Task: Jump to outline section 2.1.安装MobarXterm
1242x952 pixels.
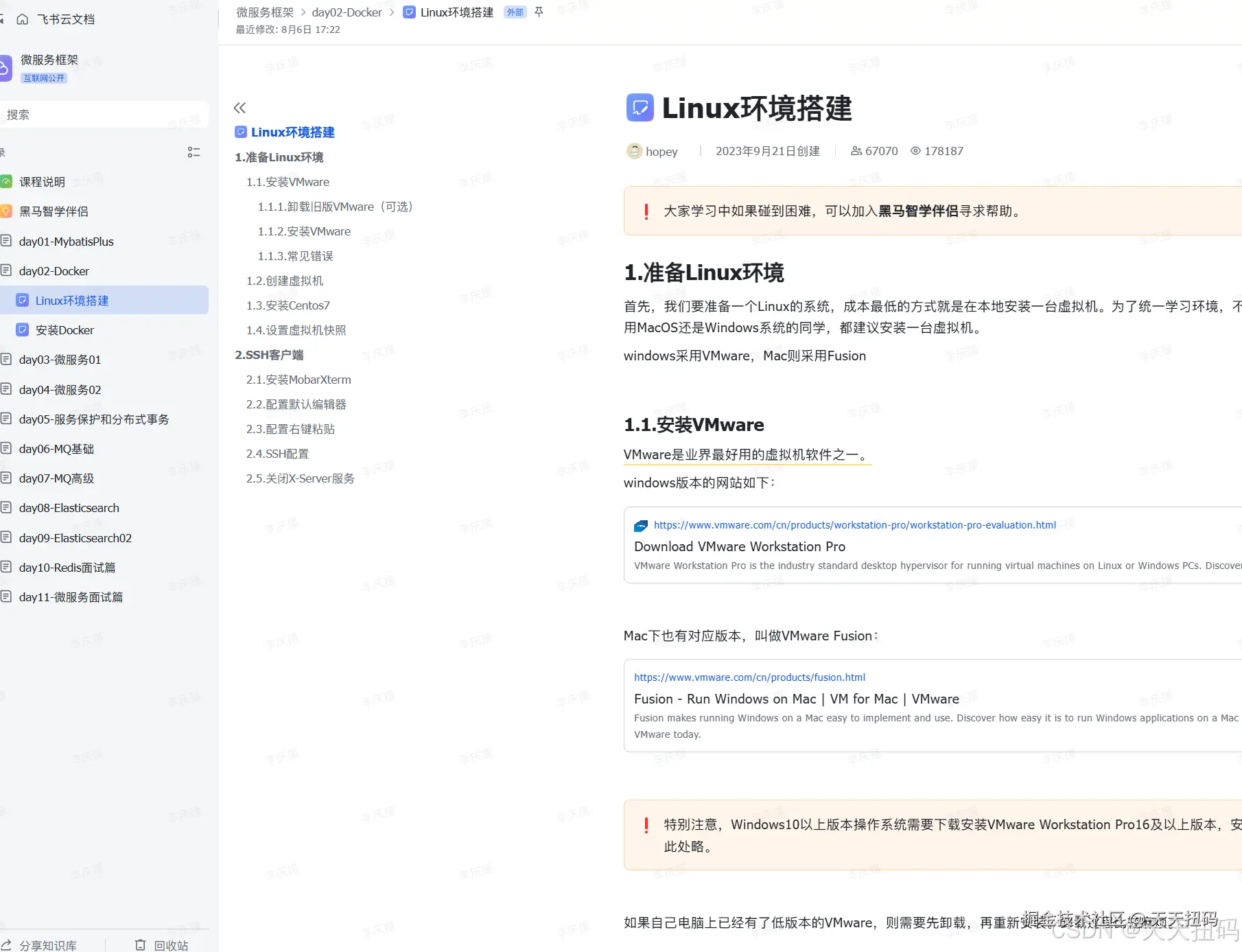Action: pyautogui.click(x=298, y=380)
